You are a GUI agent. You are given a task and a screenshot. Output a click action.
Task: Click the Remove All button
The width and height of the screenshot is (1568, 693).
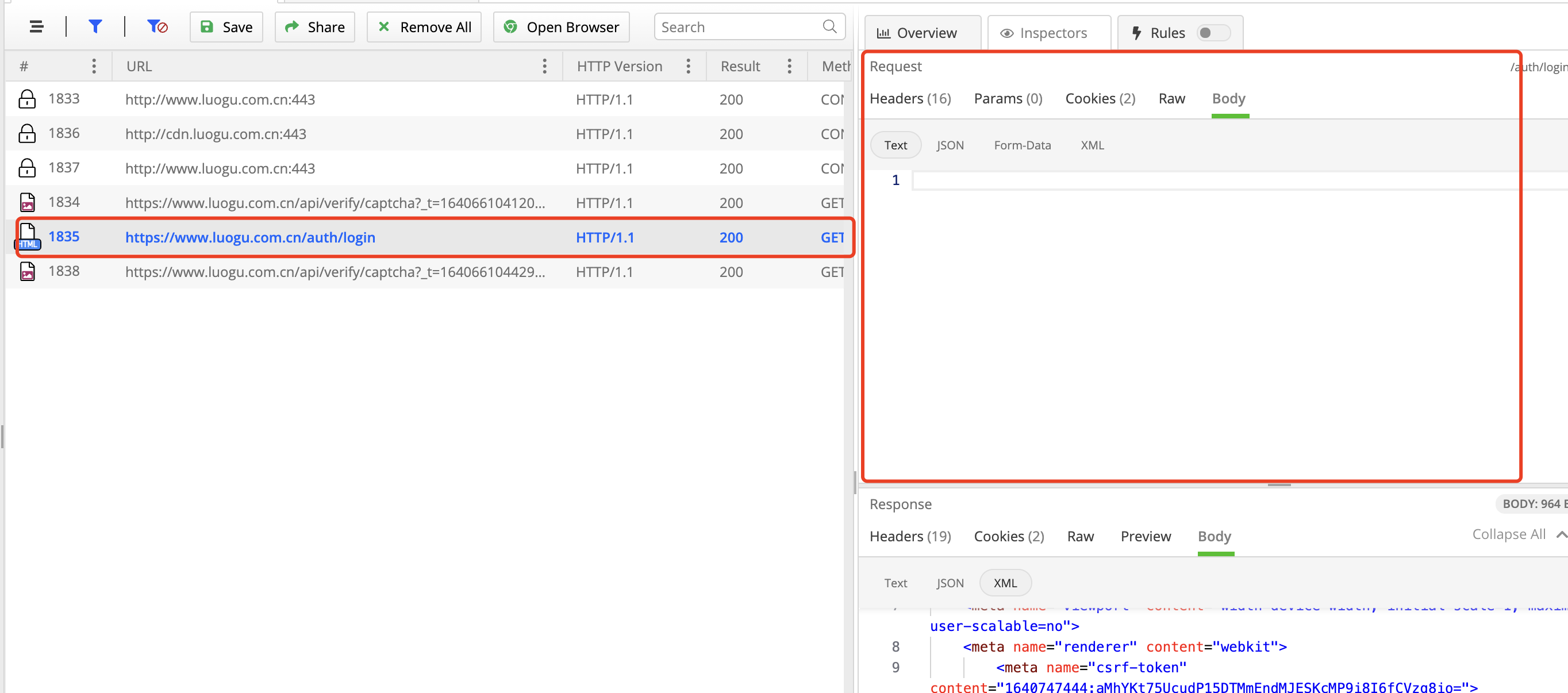tap(424, 27)
